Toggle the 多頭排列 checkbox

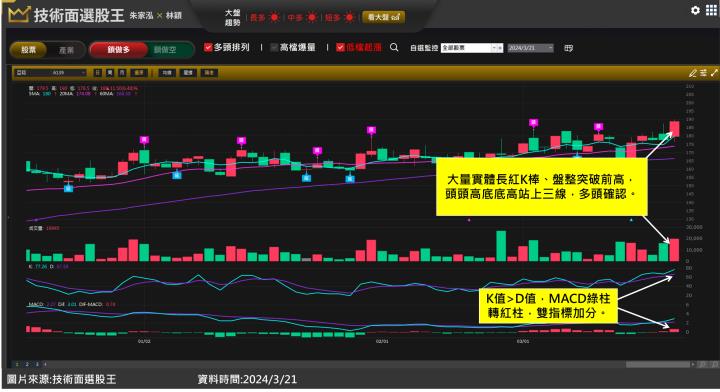click(208, 47)
